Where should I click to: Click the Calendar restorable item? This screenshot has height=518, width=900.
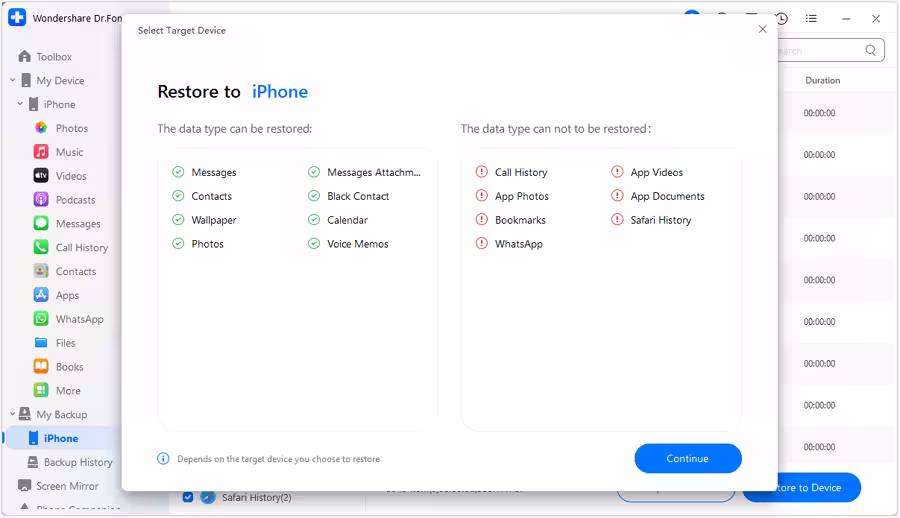point(338,220)
